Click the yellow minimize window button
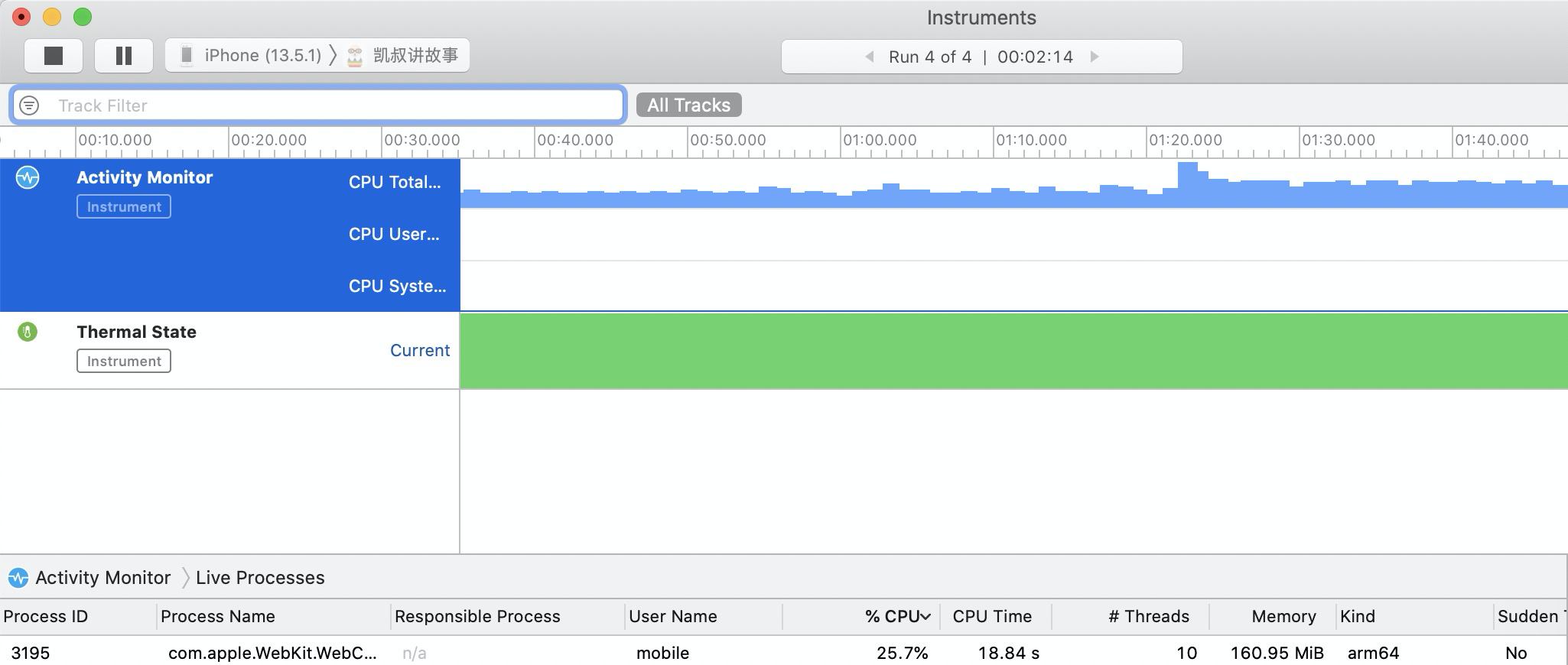The width and height of the screenshot is (1568, 665). [x=52, y=16]
